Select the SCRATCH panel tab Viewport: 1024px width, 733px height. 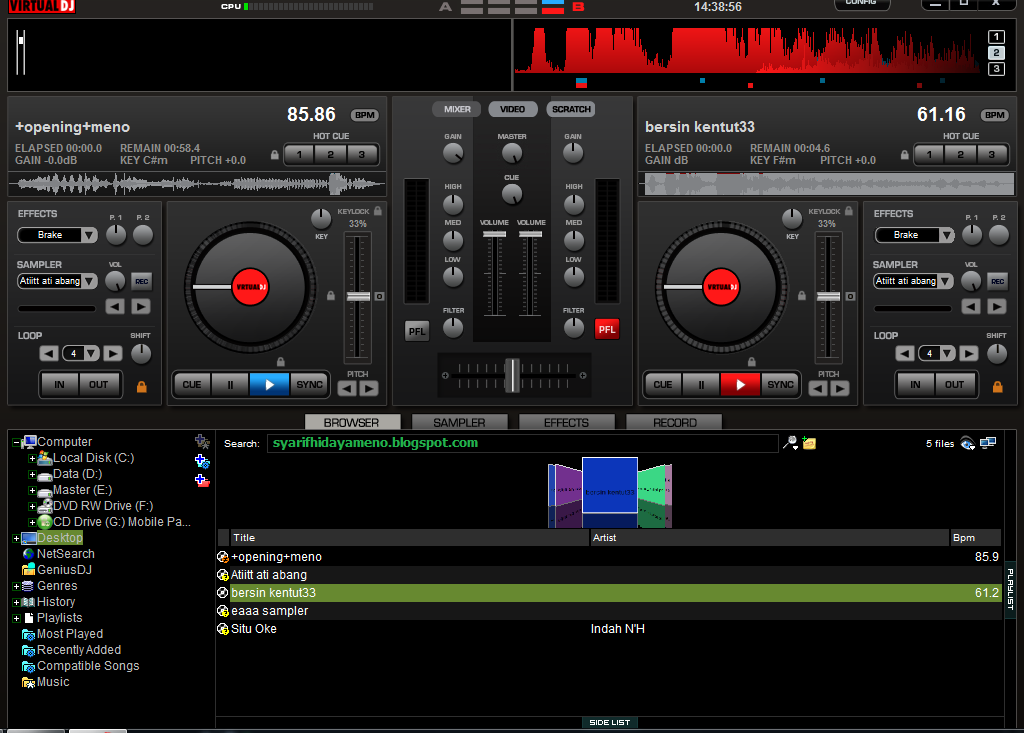coord(571,109)
